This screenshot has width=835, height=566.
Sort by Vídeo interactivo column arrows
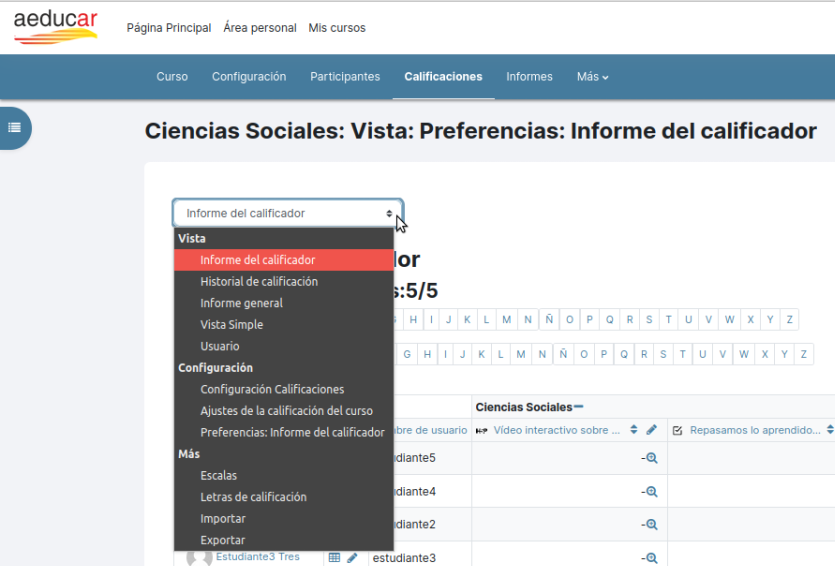pyautogui.click(x=634, y=430)
